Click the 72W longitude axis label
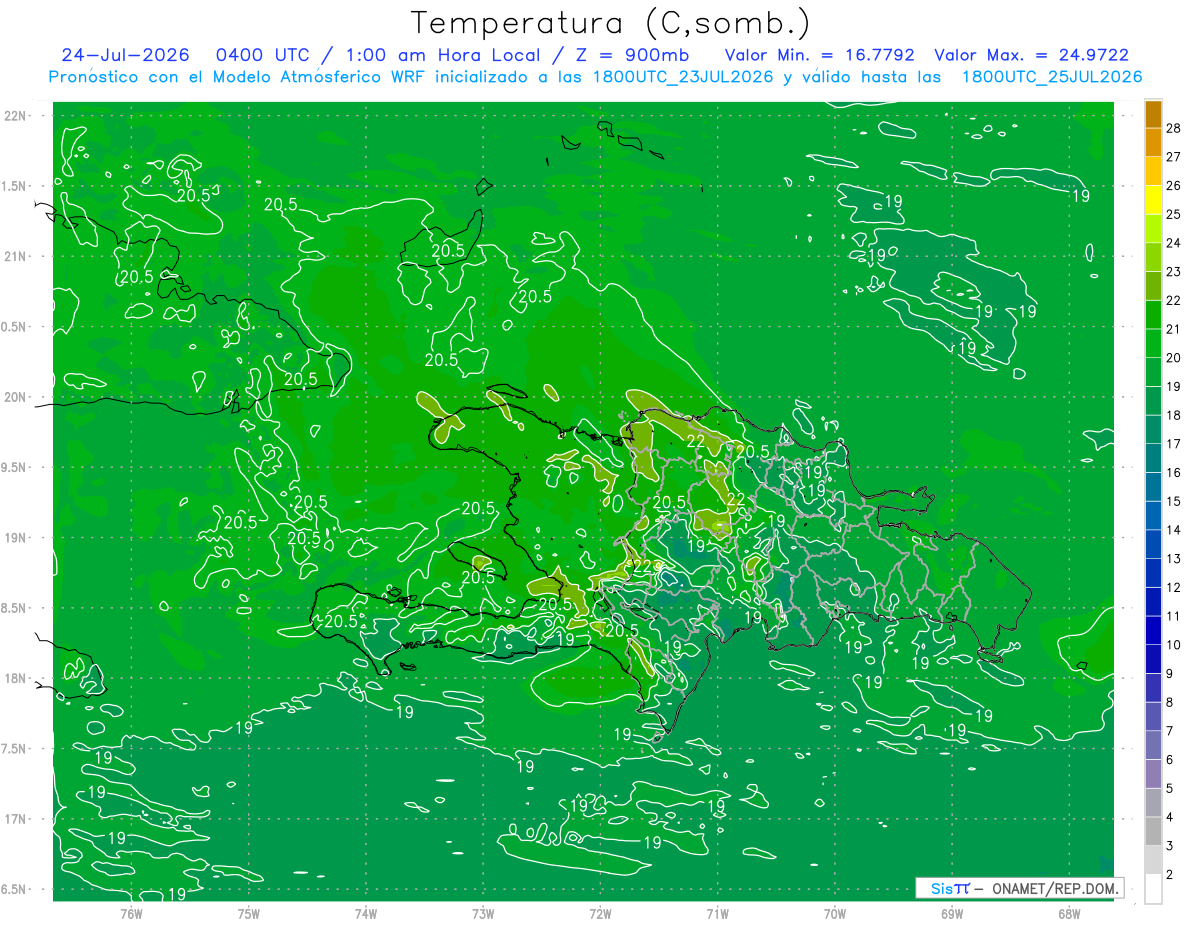Screen dimensions: 1200x927 [600, 914]
